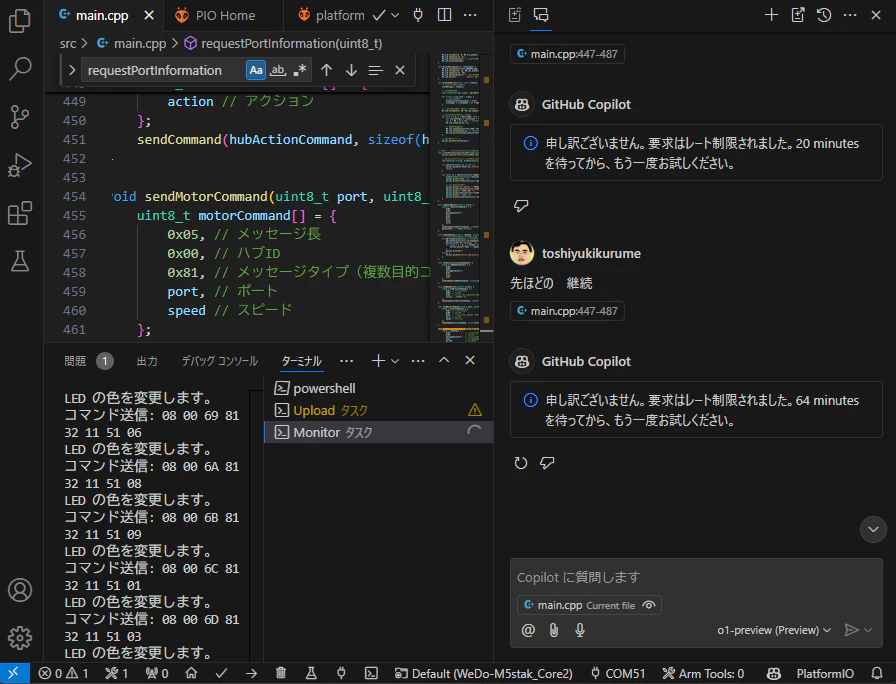Image resolution: width=896 pixels, height=684 pixels.
Task: Open the デバッグ コンソール panel tab
Action: pyautogui.click(x=220, y=361)
